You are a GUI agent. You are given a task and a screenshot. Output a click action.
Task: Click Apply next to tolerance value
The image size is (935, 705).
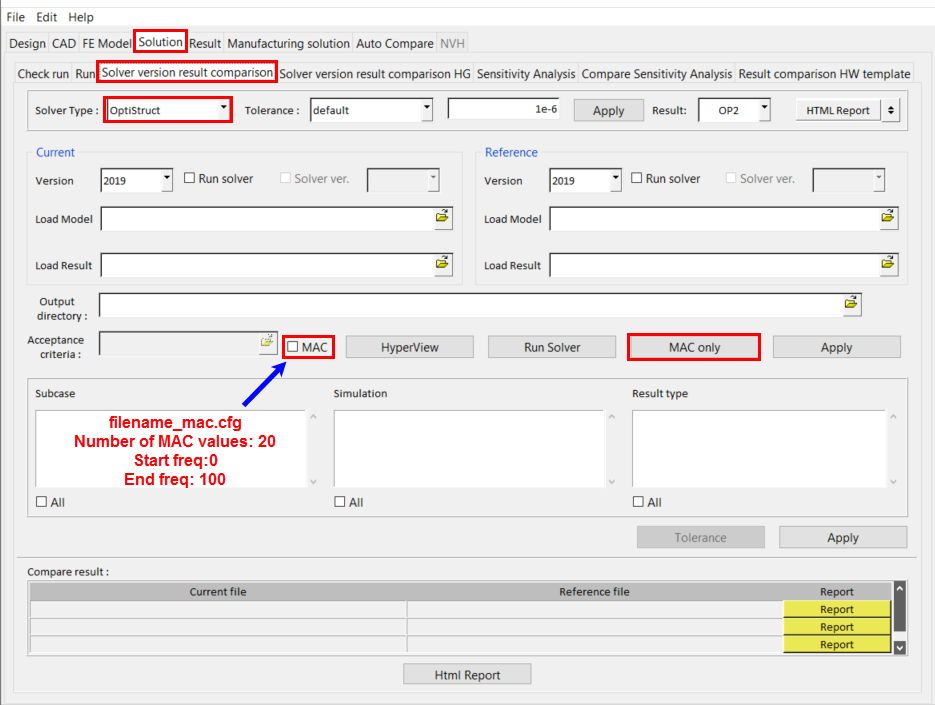[608, 110]
